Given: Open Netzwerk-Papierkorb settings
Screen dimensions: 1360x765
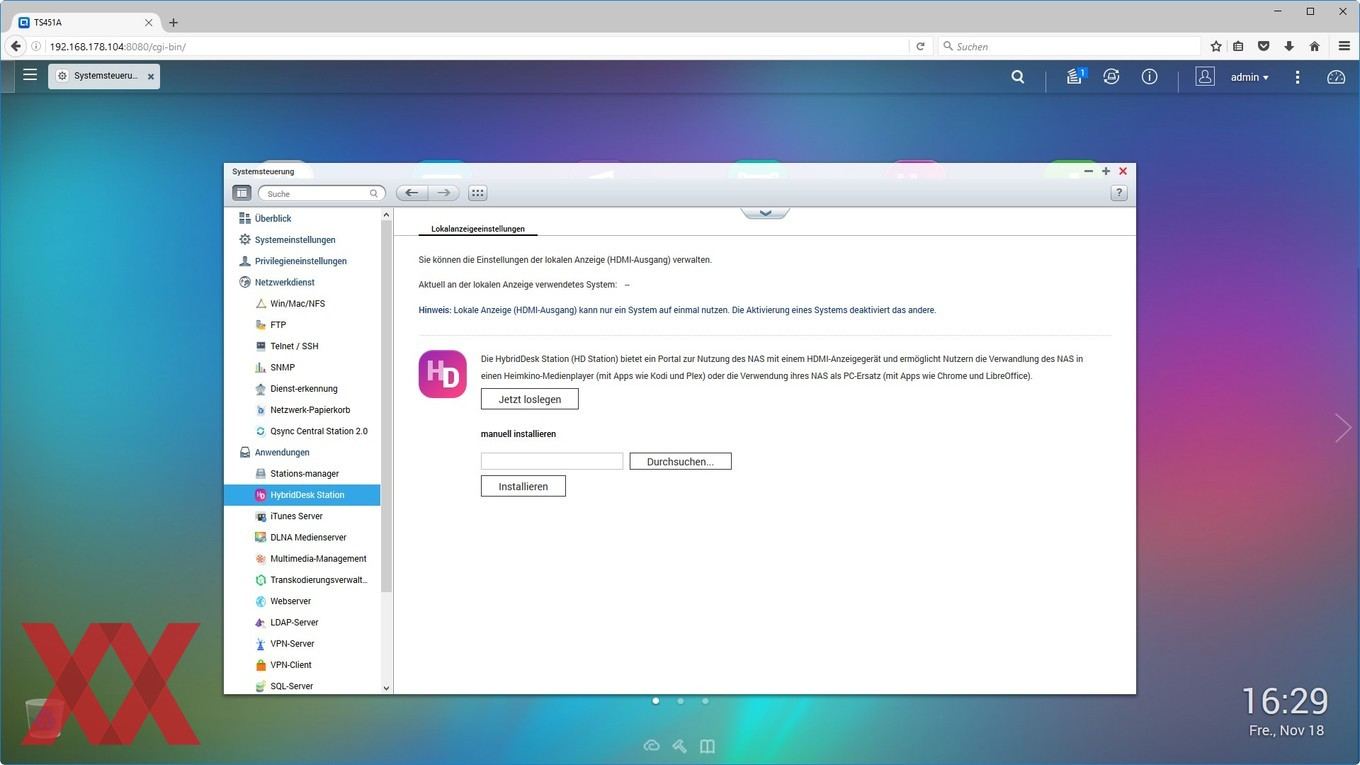Looking at the screenshot, I should [x=310, y=410].
